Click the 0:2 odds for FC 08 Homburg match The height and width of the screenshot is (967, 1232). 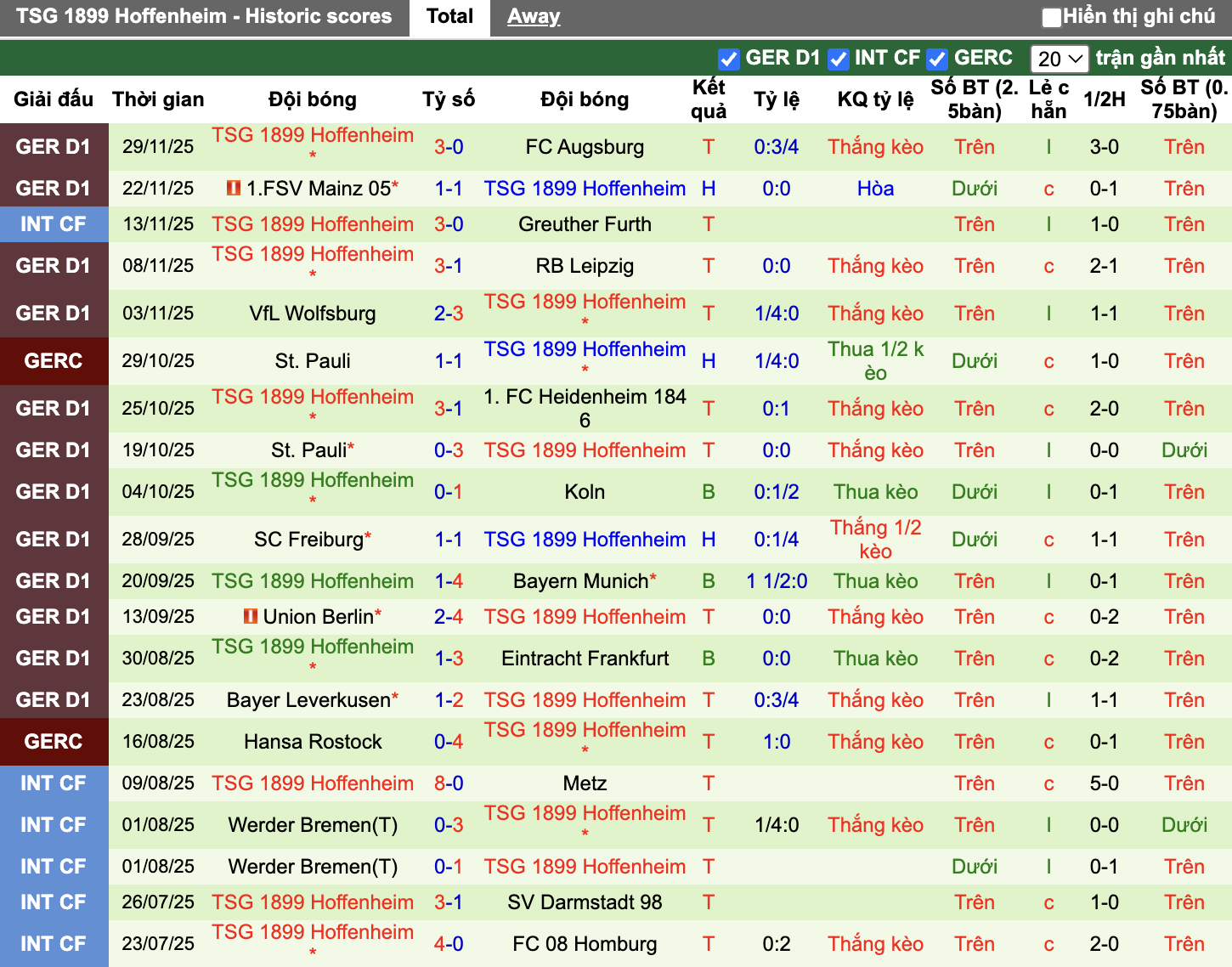(776, 944)
